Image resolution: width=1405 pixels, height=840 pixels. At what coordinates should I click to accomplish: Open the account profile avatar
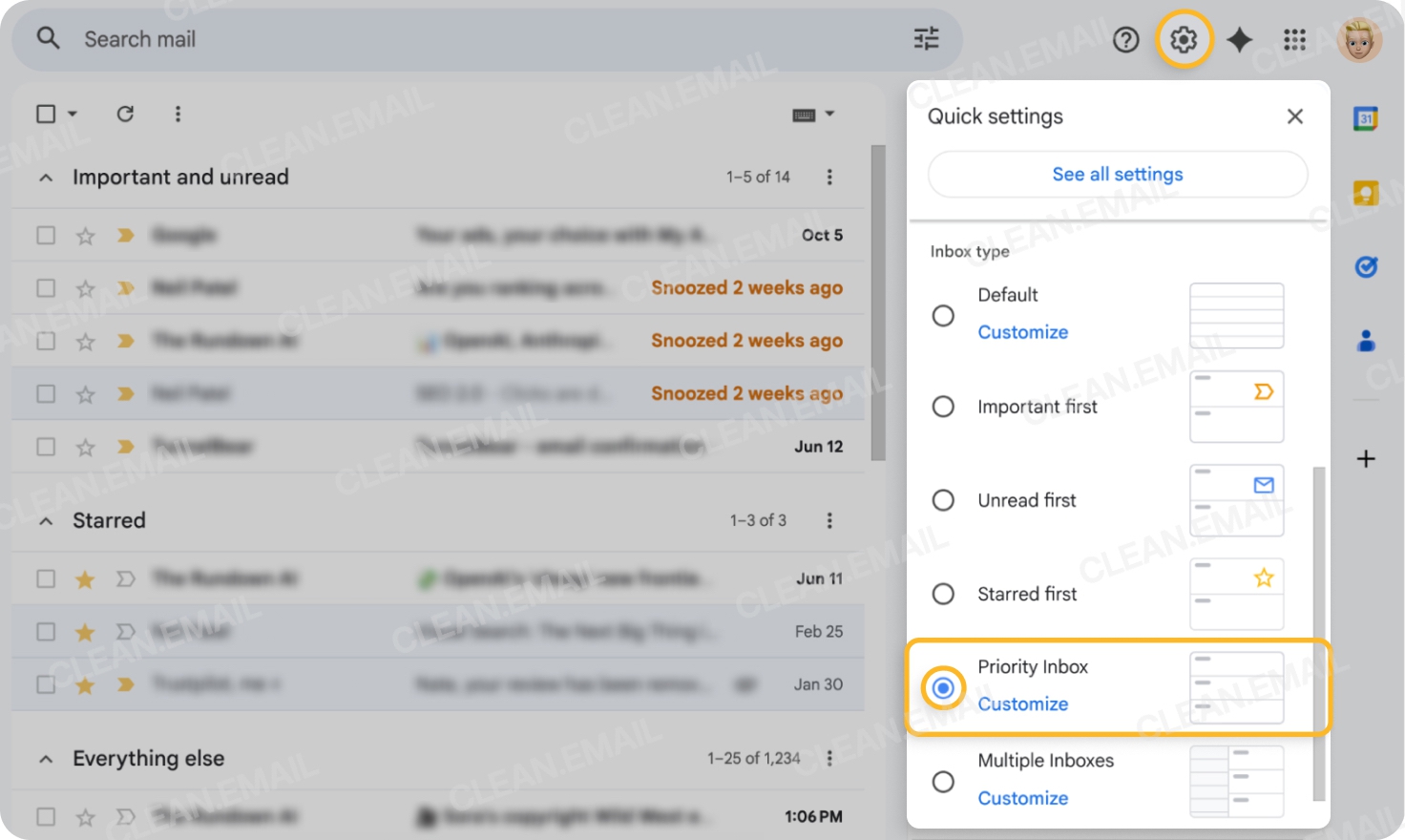(x=1360, y=40)
